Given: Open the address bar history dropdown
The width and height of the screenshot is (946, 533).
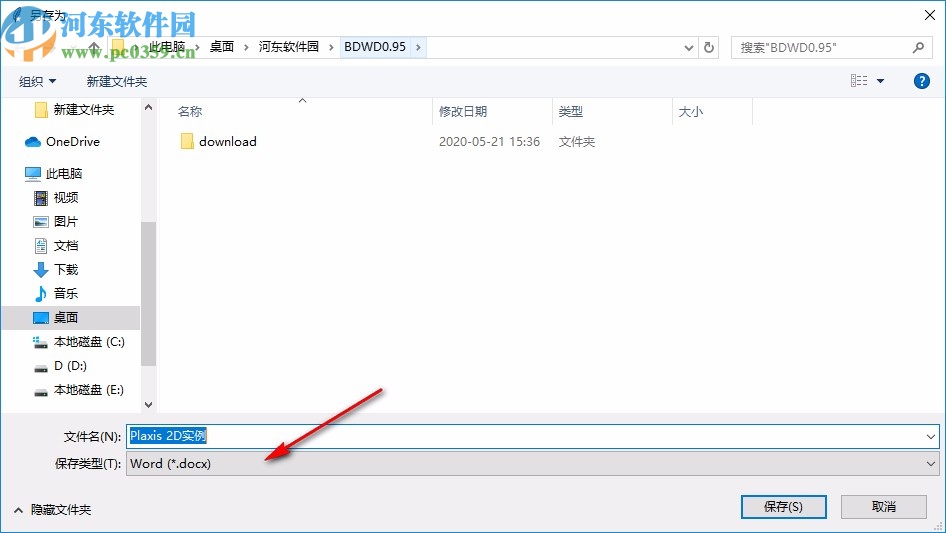Looking at the screenshot, I should (688, 48).
